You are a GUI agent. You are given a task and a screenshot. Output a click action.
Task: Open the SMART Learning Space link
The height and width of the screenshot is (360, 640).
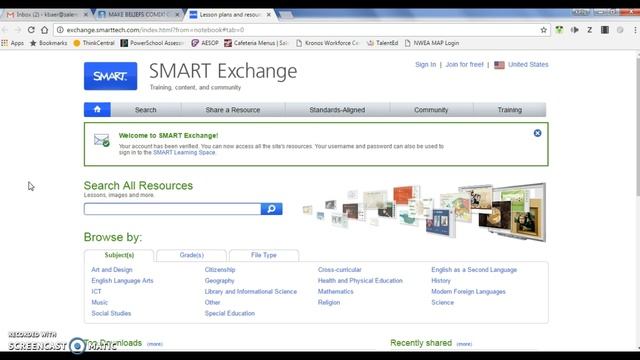(184, 152)
